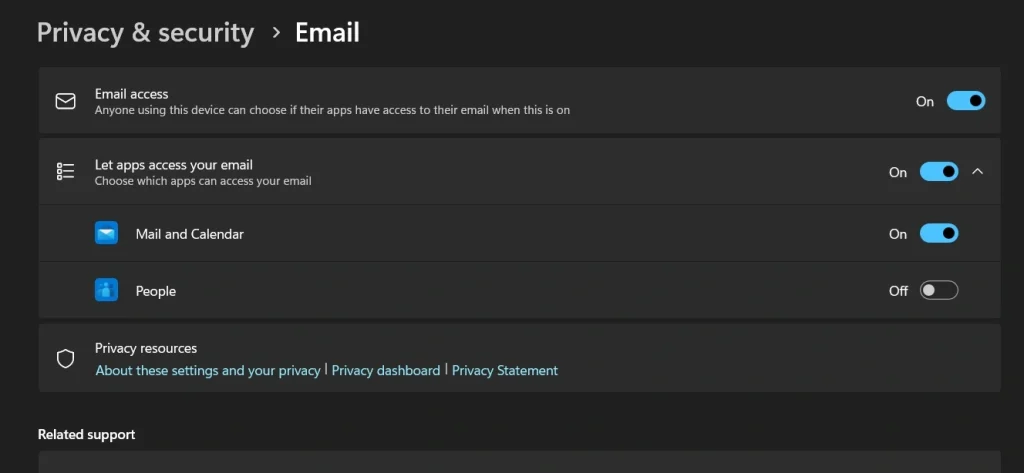Enable email access for the People app

point(938,291)
